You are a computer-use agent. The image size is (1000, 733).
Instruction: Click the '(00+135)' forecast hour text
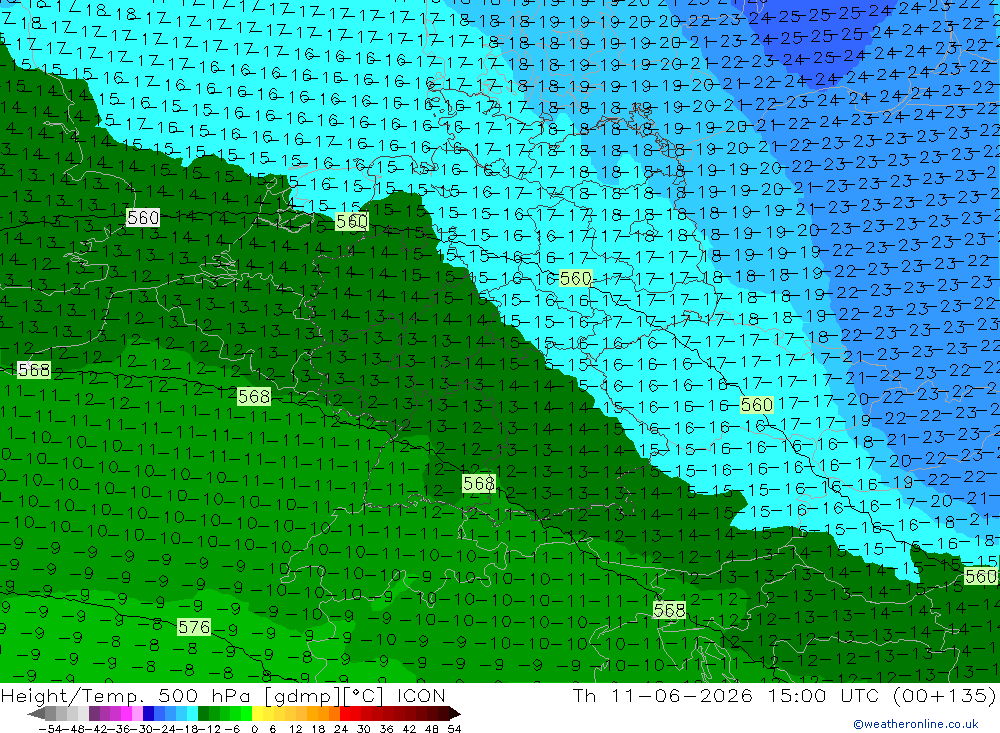(x=944, y=695)
